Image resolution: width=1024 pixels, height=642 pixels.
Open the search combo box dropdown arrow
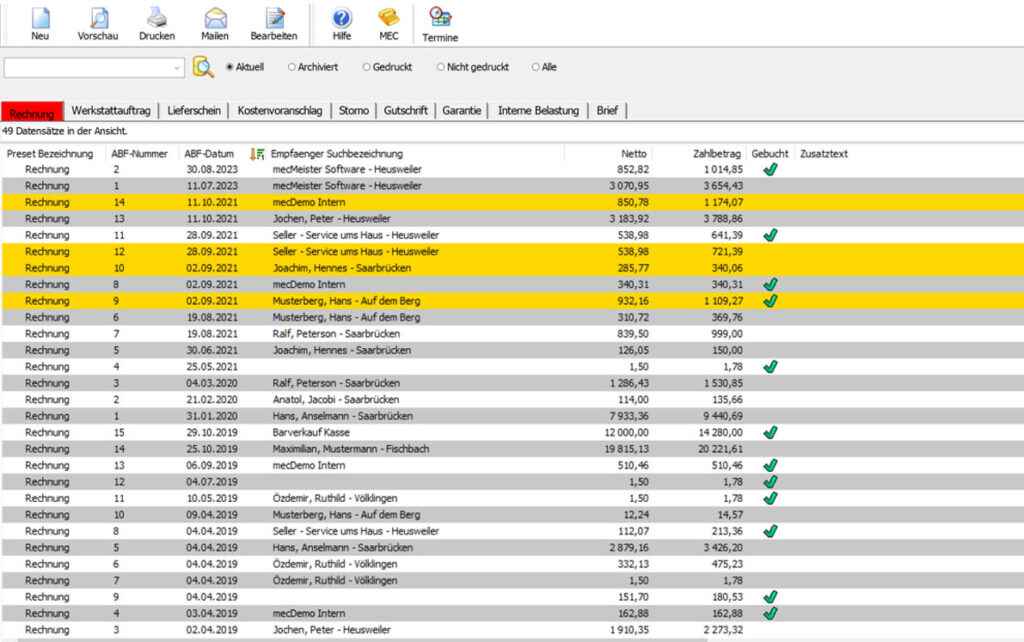(x=176, y=68)
